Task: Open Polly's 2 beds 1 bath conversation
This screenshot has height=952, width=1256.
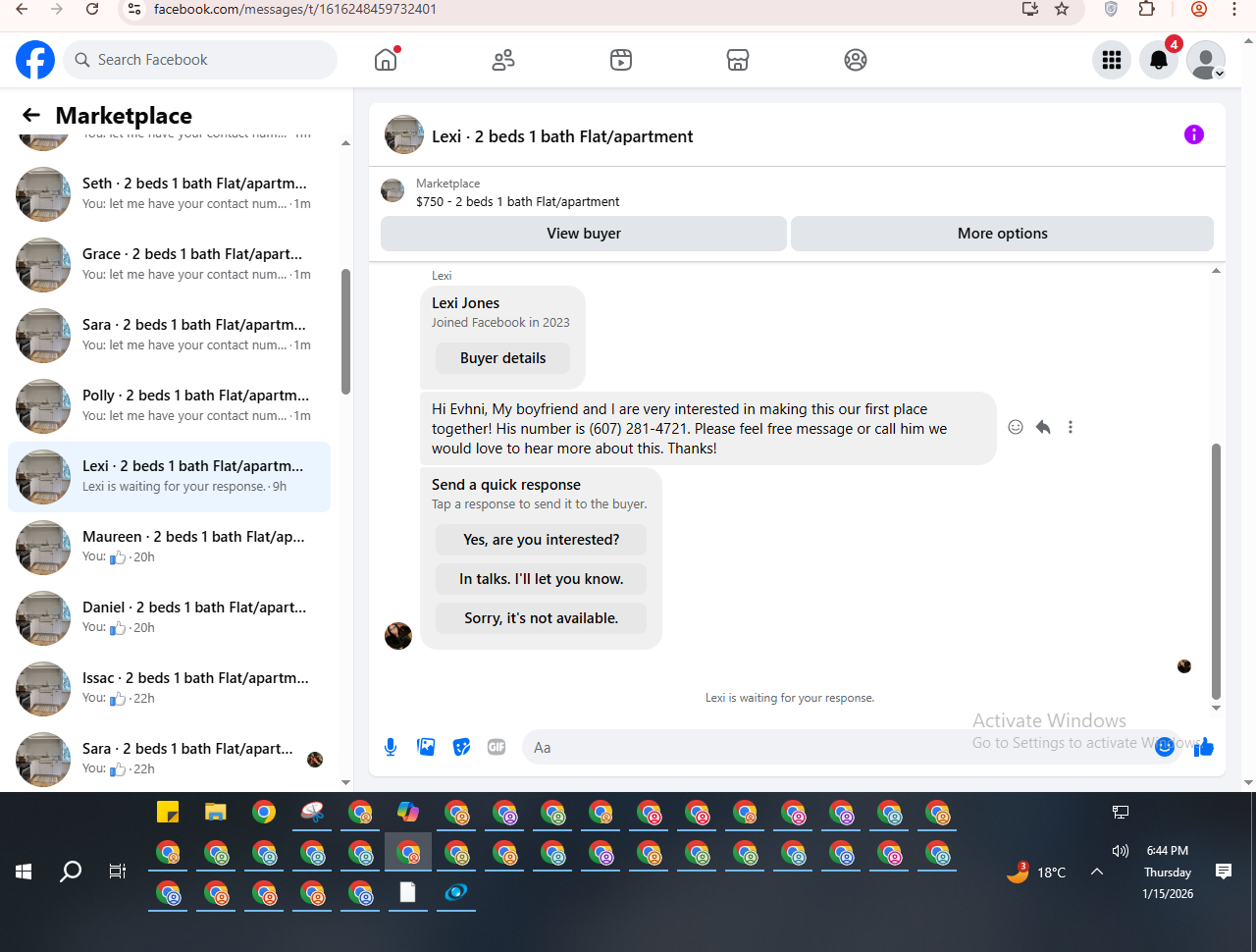Action: point(169,406)
